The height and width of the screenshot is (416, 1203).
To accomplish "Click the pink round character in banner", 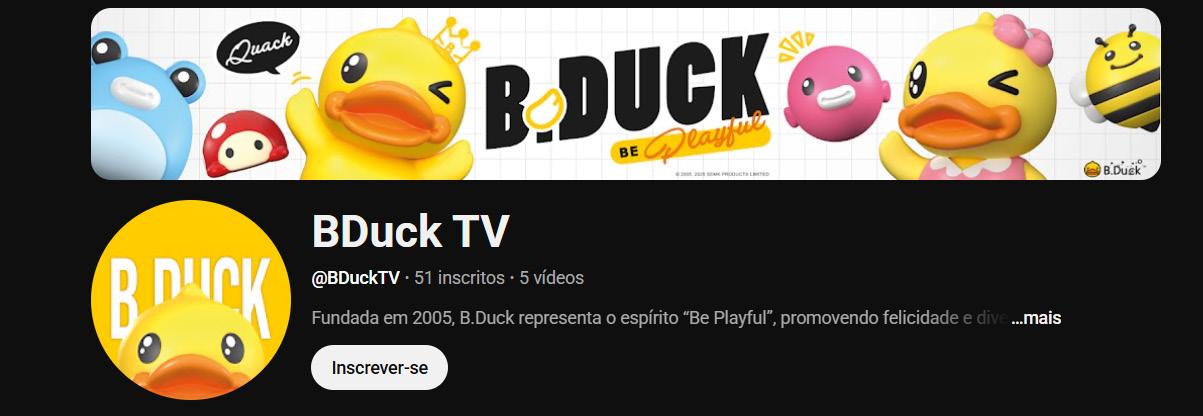I will click(832, 93).
